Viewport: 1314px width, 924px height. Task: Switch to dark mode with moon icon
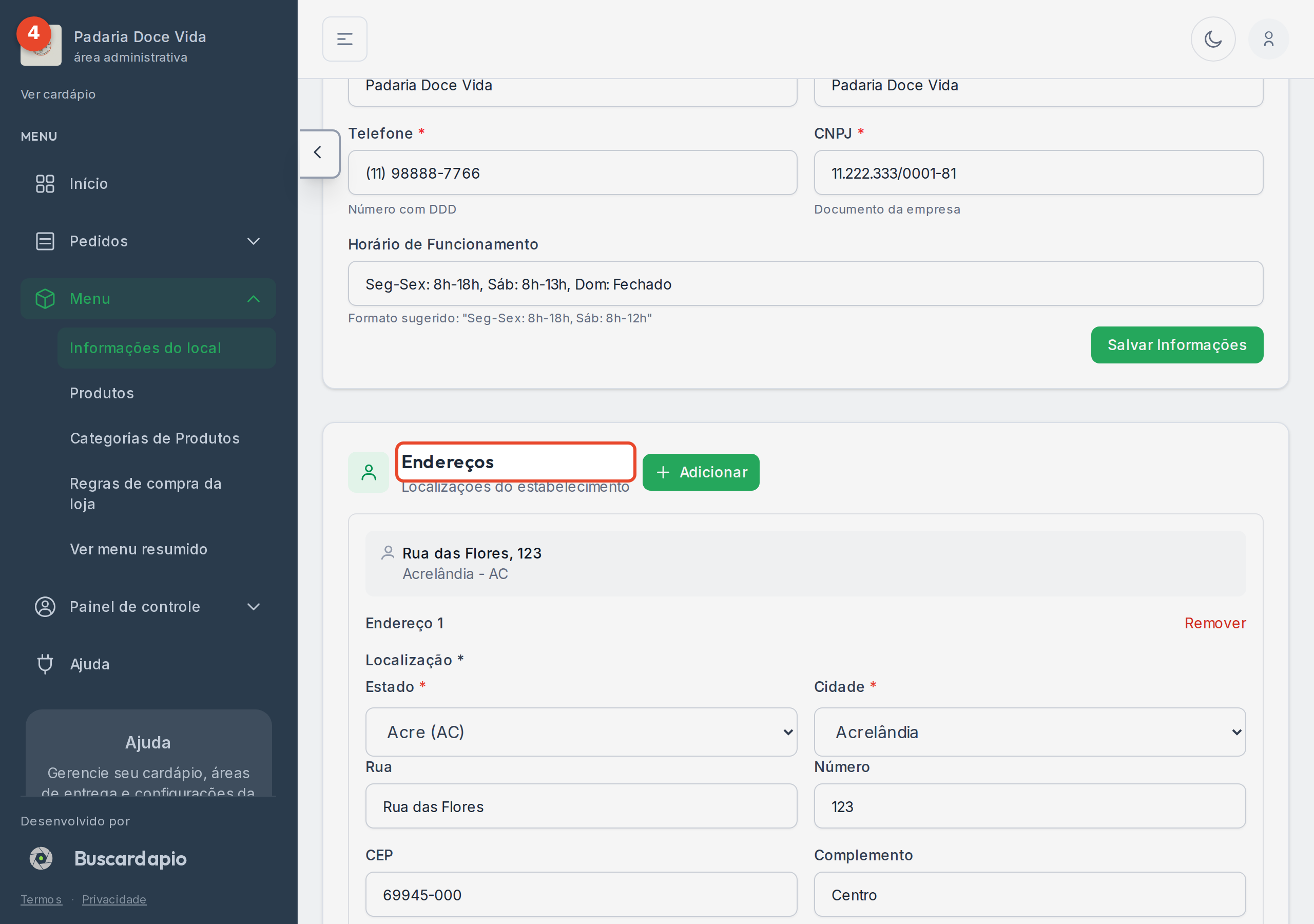coord(1213,39)
